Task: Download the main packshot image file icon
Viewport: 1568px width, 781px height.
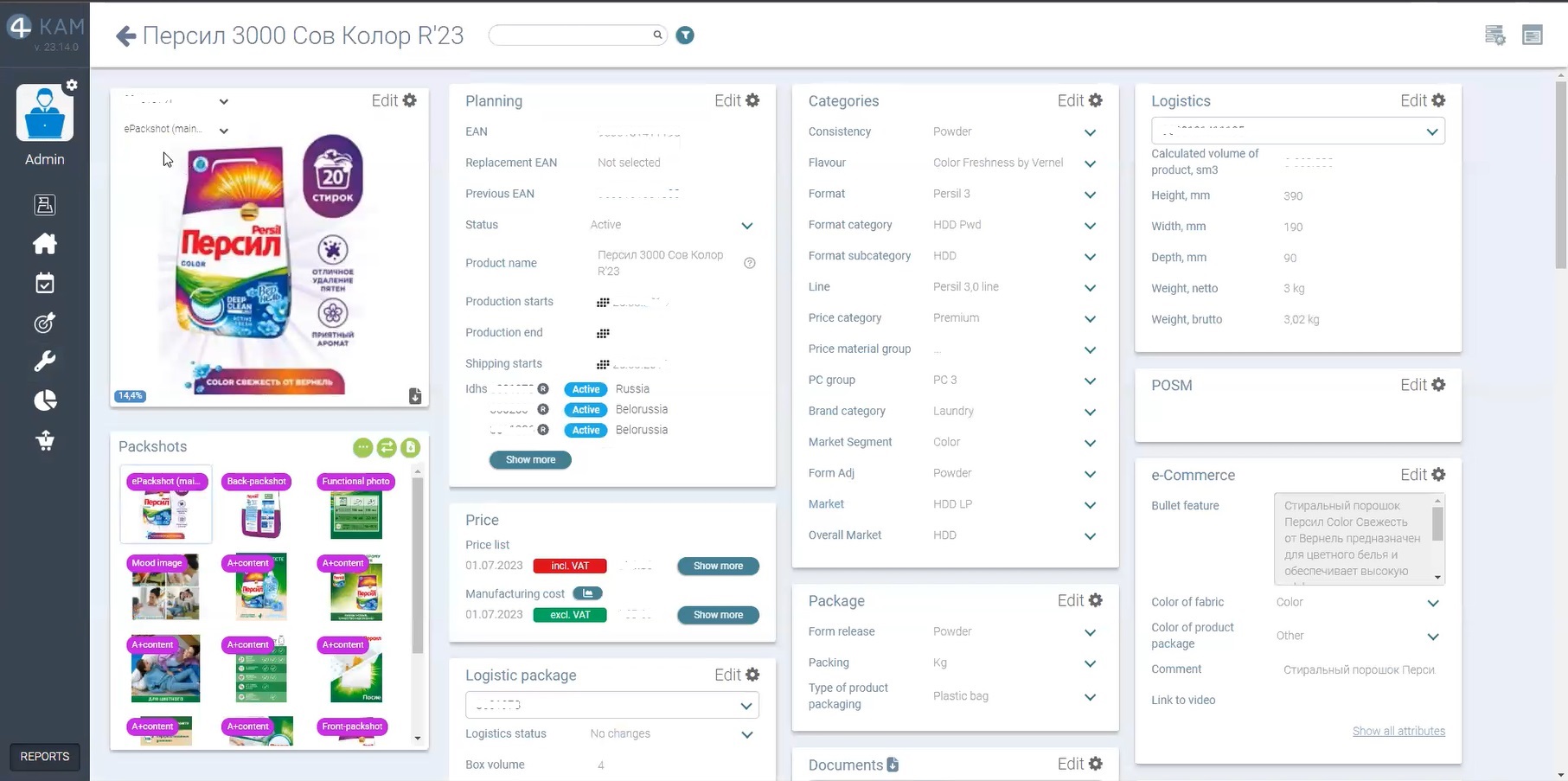Action: point(415,395)
